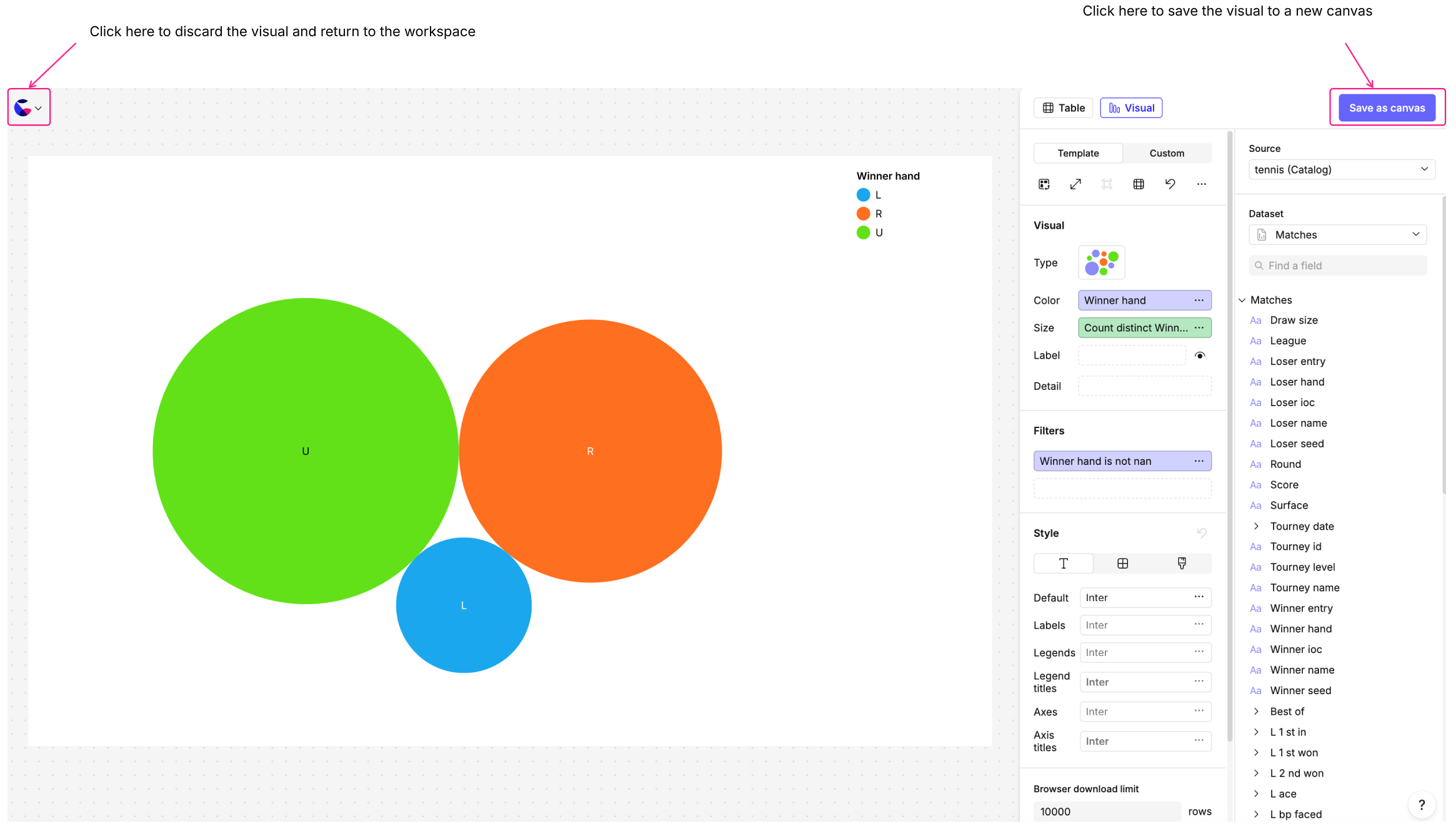Switch to Custom mode toggle

1167,153
